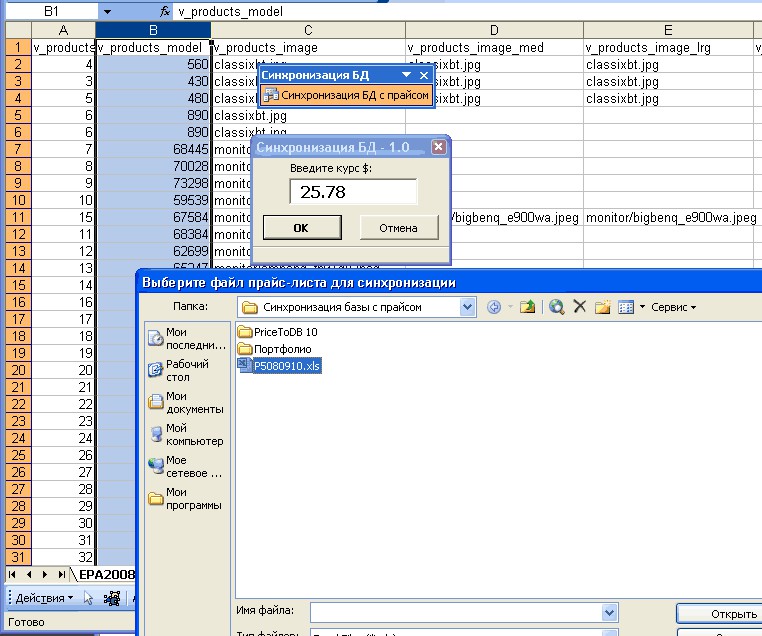762x636 pixels.
Task: Click the Отмена button in rate dialog
Action: 398,228
